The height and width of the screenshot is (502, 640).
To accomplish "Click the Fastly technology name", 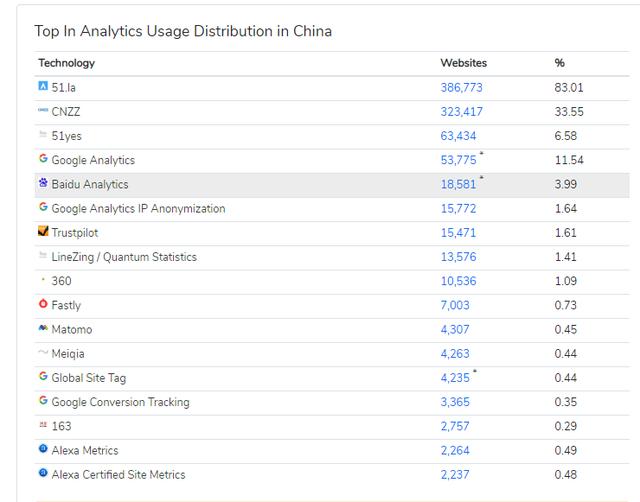I will [x=66, y=305].
